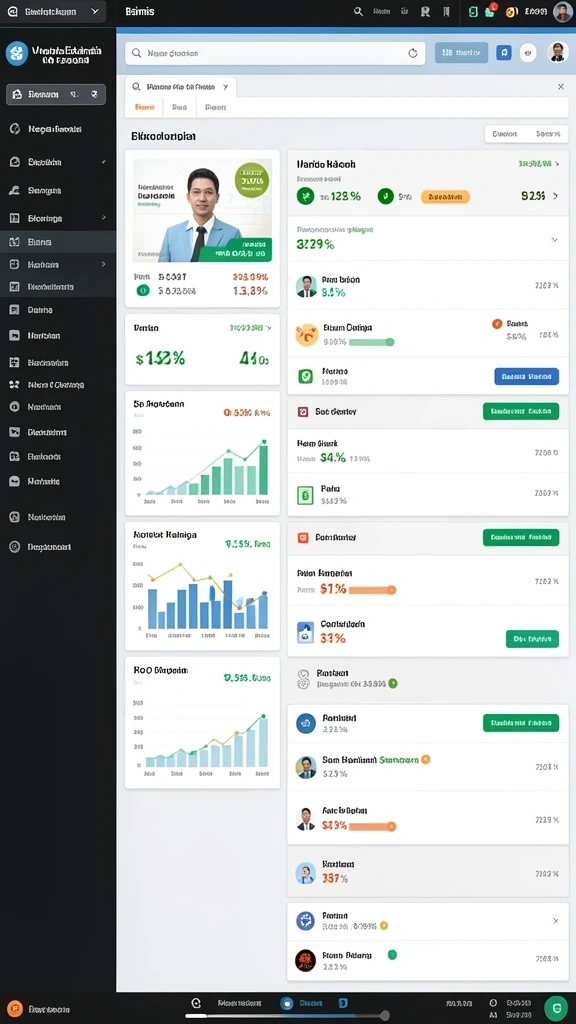This screenshot has height=1024, width=576.
Task: Expand the third sidebar item with down chevron
Action: 57,162
